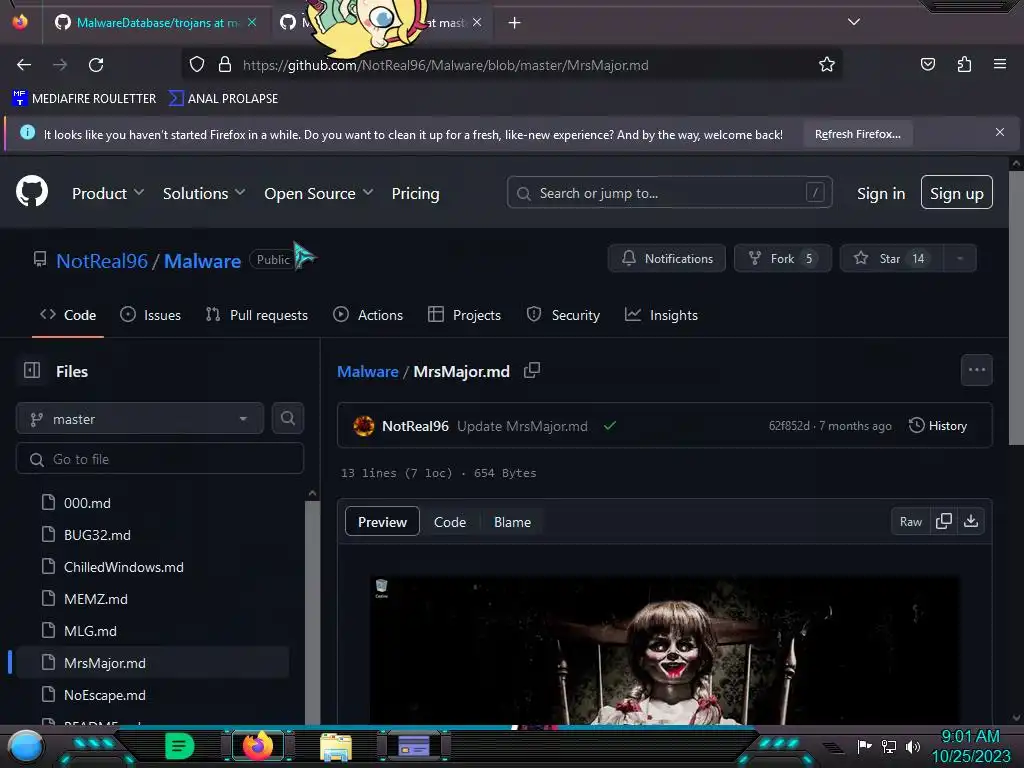
Task: Show site info via padlock icon
Action: pos(225,65)
